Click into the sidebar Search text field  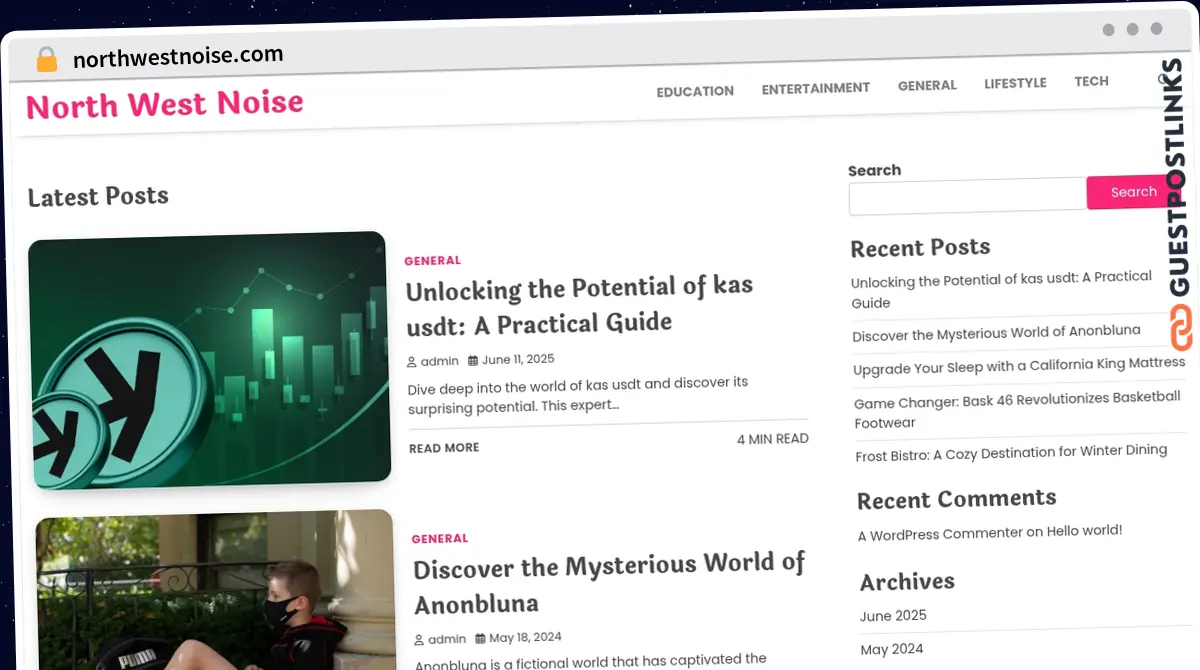coord(967,197)
